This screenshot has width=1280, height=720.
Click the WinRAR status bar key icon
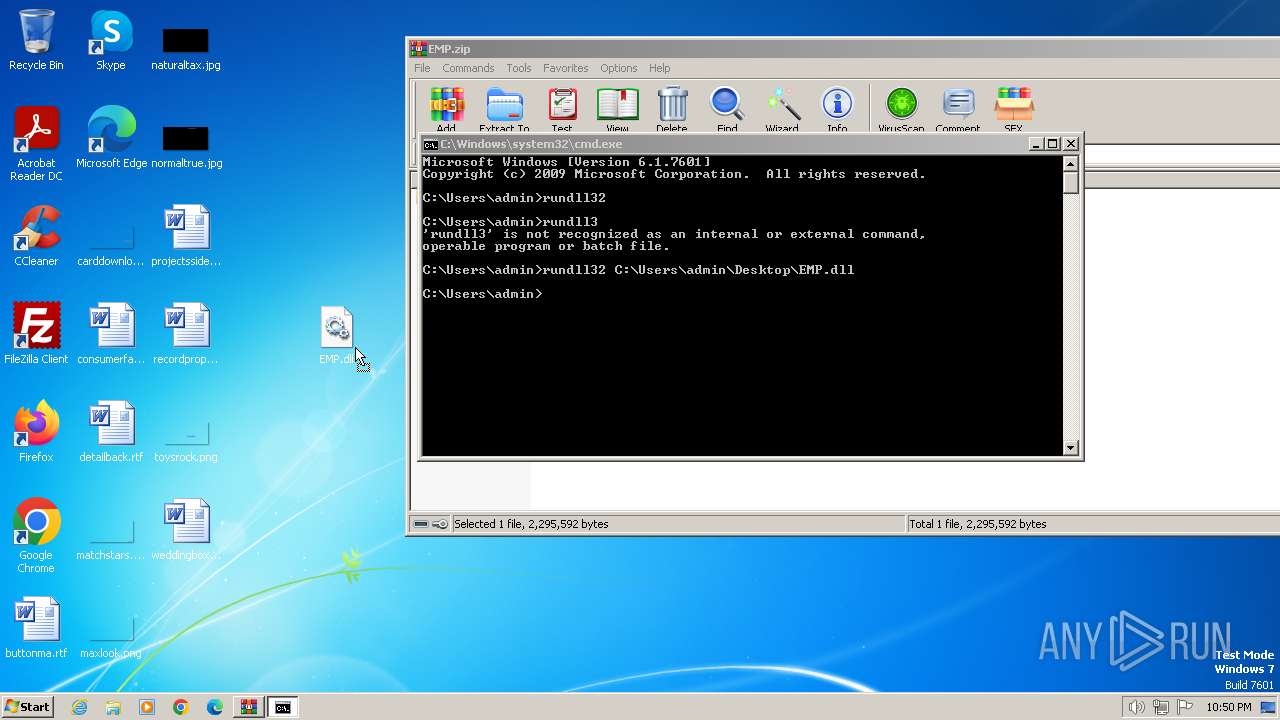pyautogui.click(x=440, y=524)
